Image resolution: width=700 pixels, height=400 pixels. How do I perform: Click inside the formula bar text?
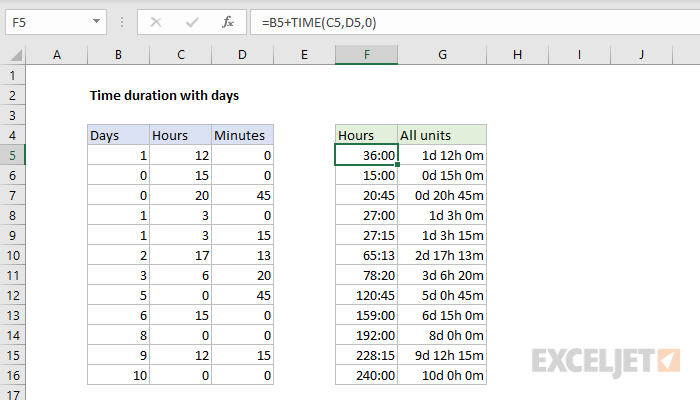click(450, 20)
